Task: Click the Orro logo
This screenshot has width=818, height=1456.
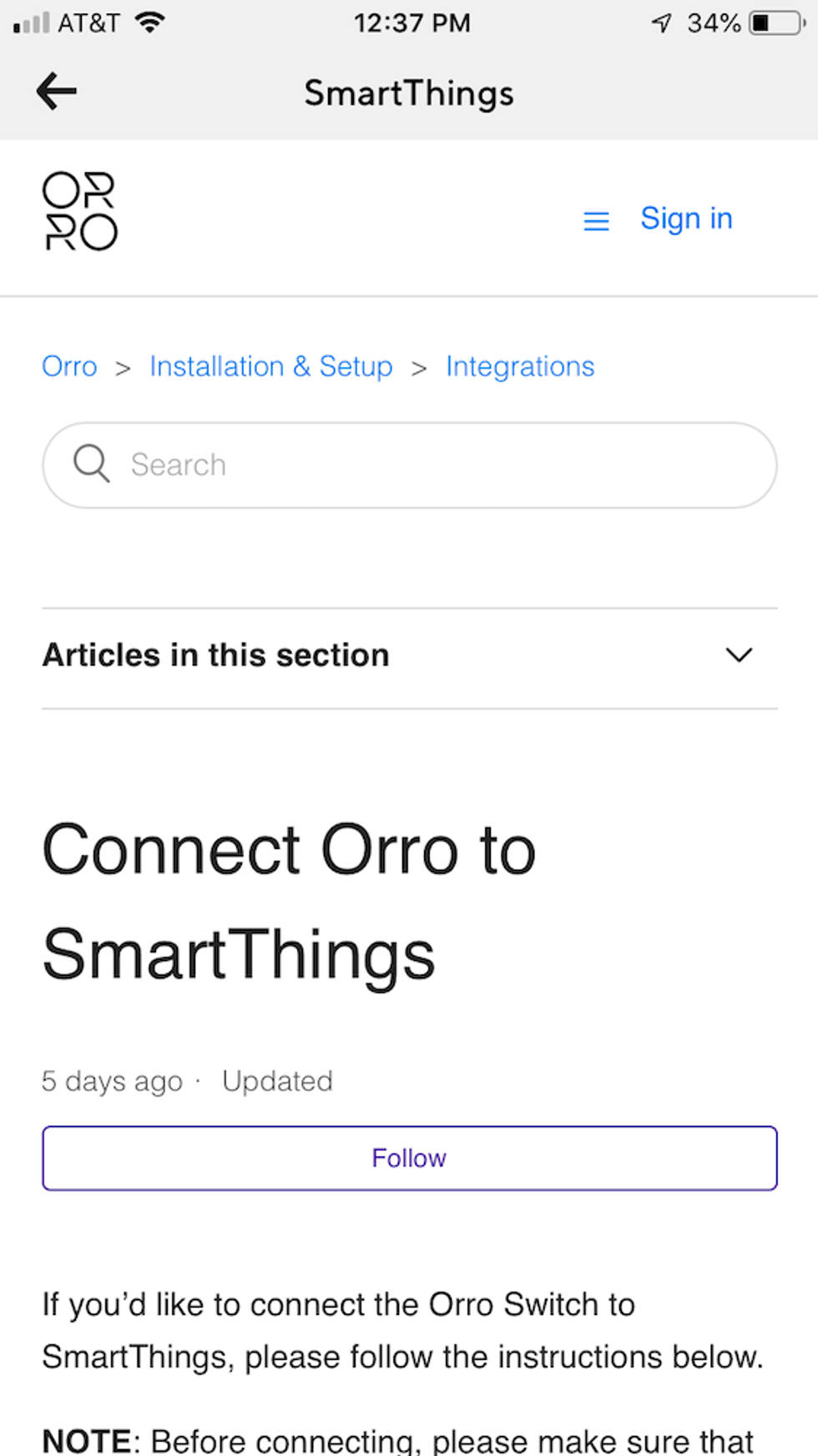Action: point(80,212)
